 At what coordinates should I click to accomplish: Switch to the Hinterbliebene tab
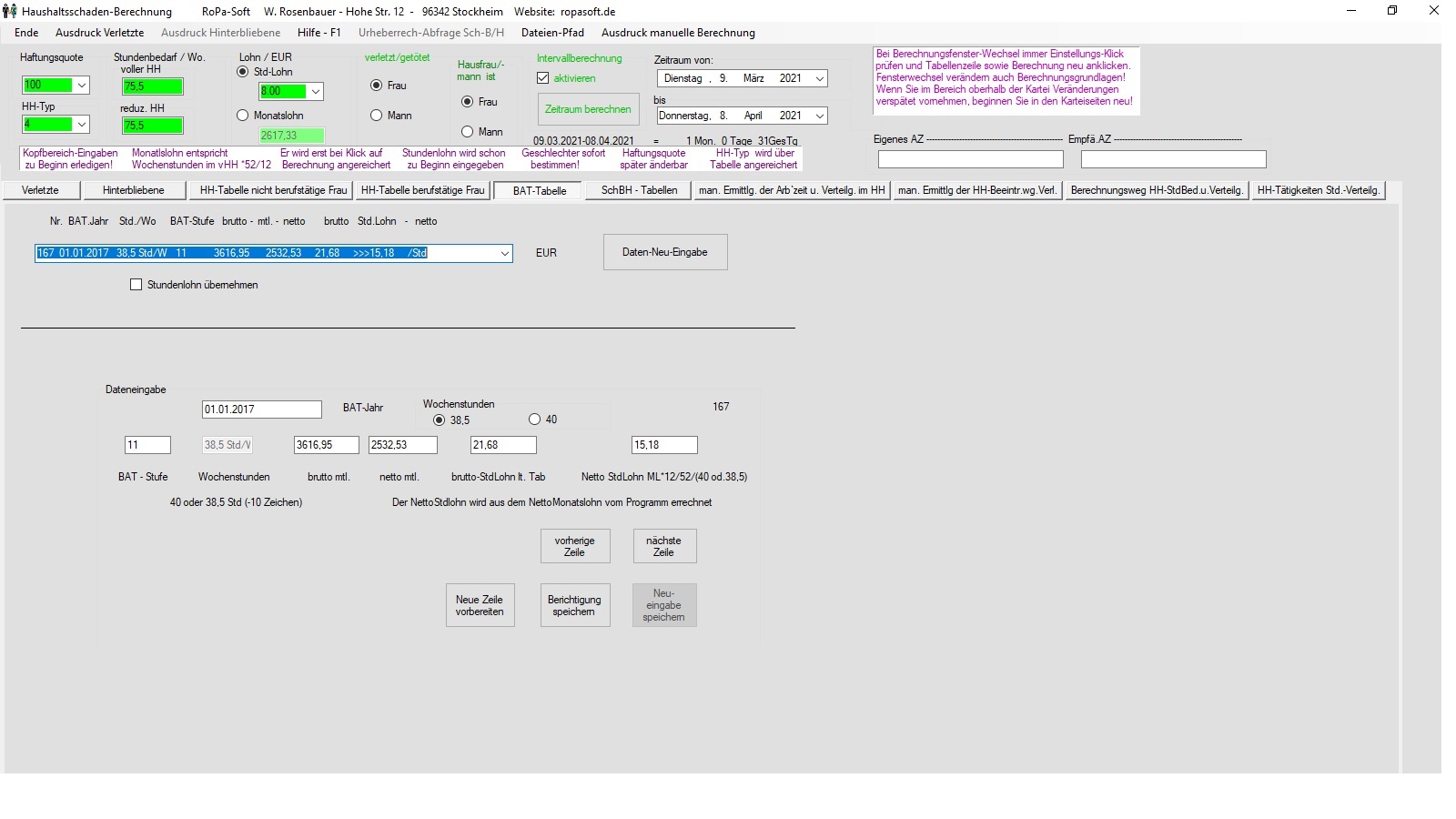coord(133,190)
